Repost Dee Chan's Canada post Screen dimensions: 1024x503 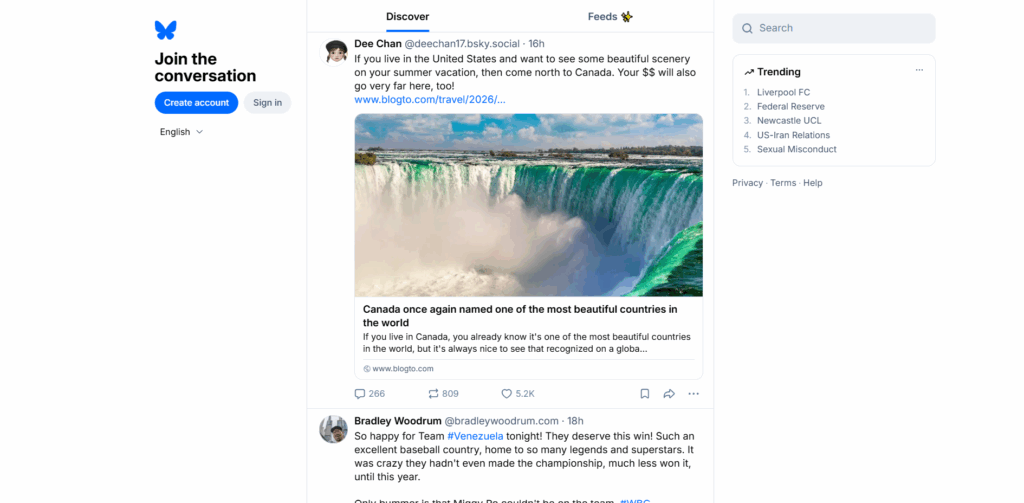coord(434,394)
